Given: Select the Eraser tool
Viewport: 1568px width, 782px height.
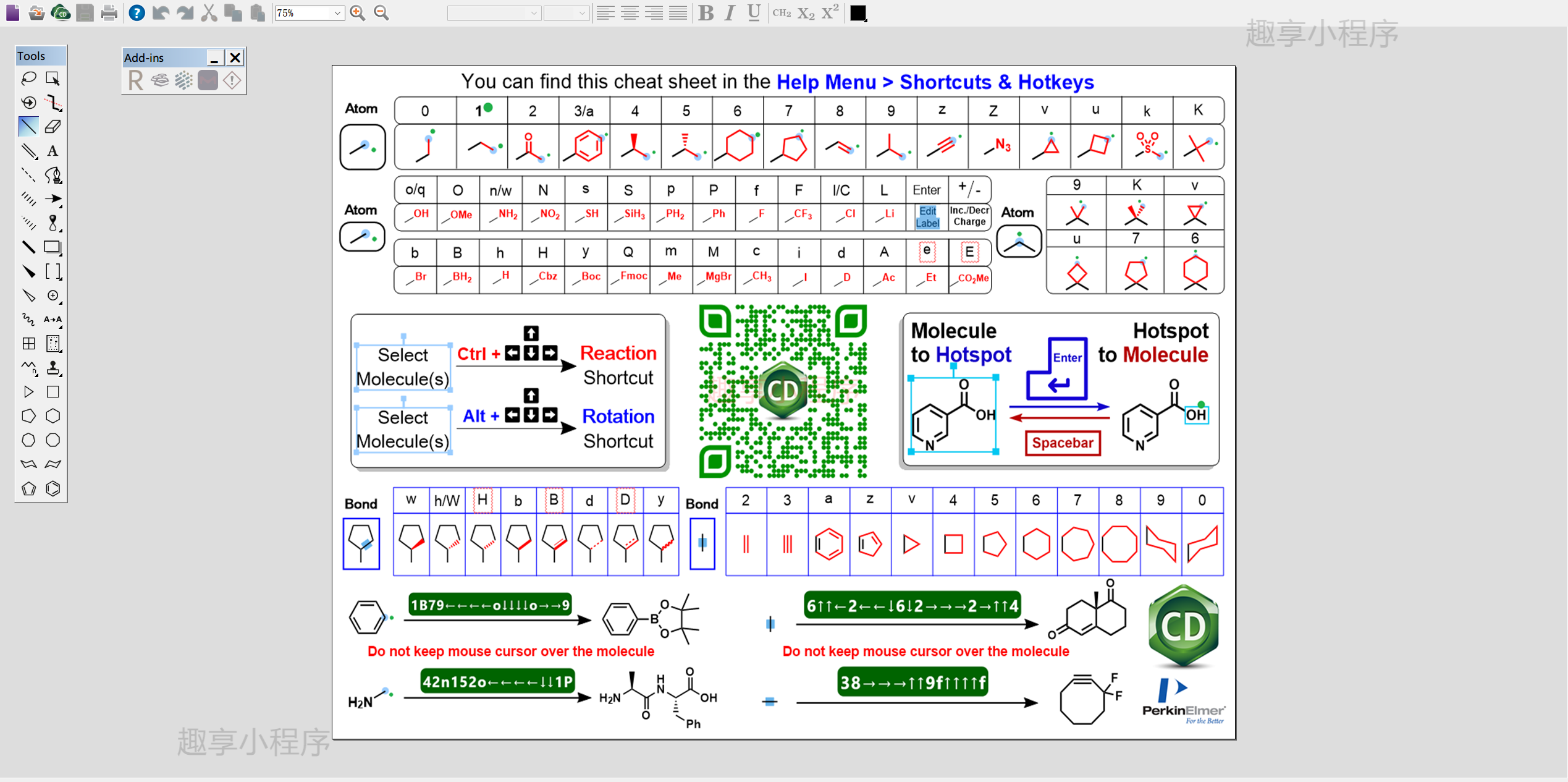Looking at the screenshot, I should (53, 127).
